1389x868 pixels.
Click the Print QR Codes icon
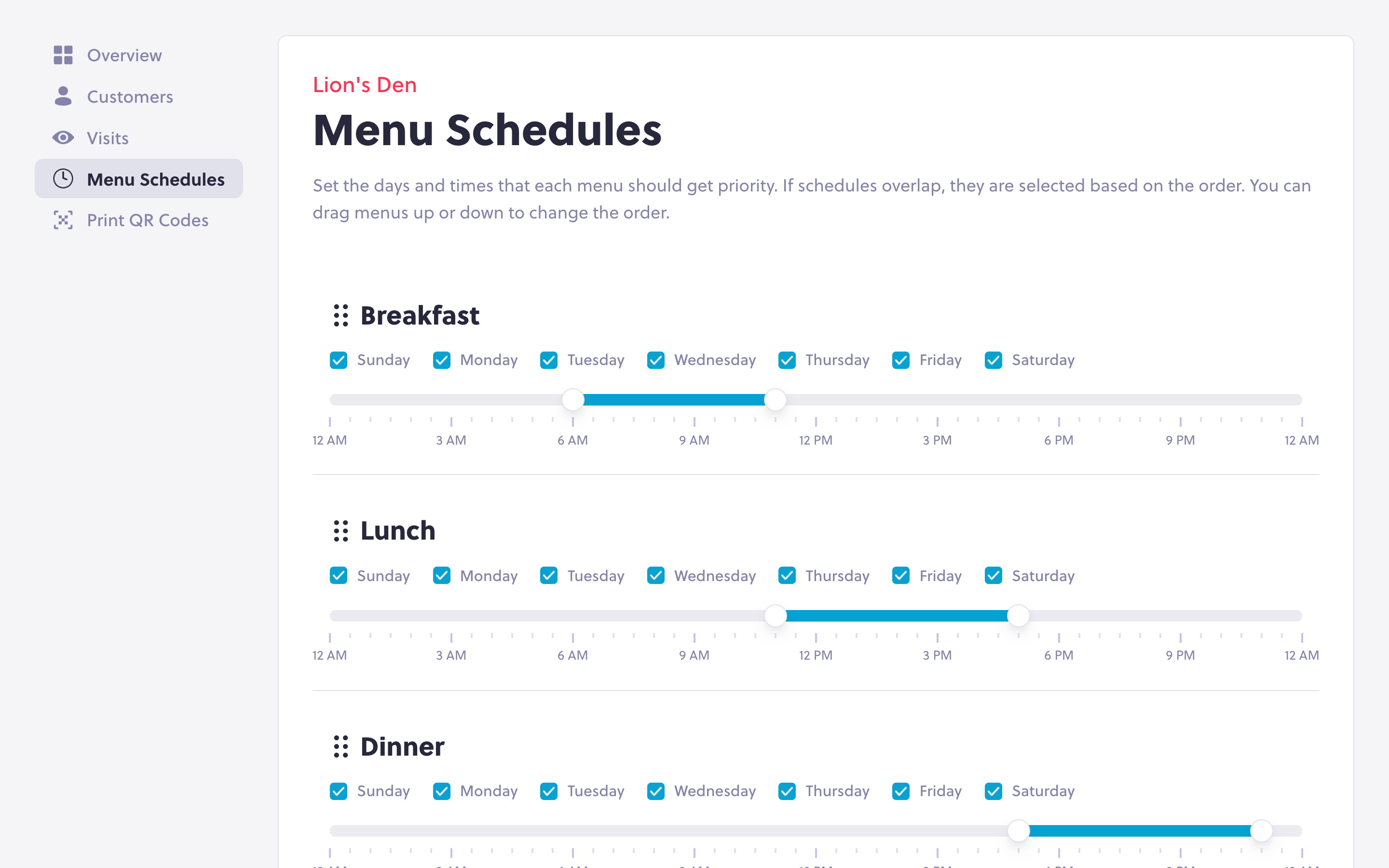tap(63, 220)
